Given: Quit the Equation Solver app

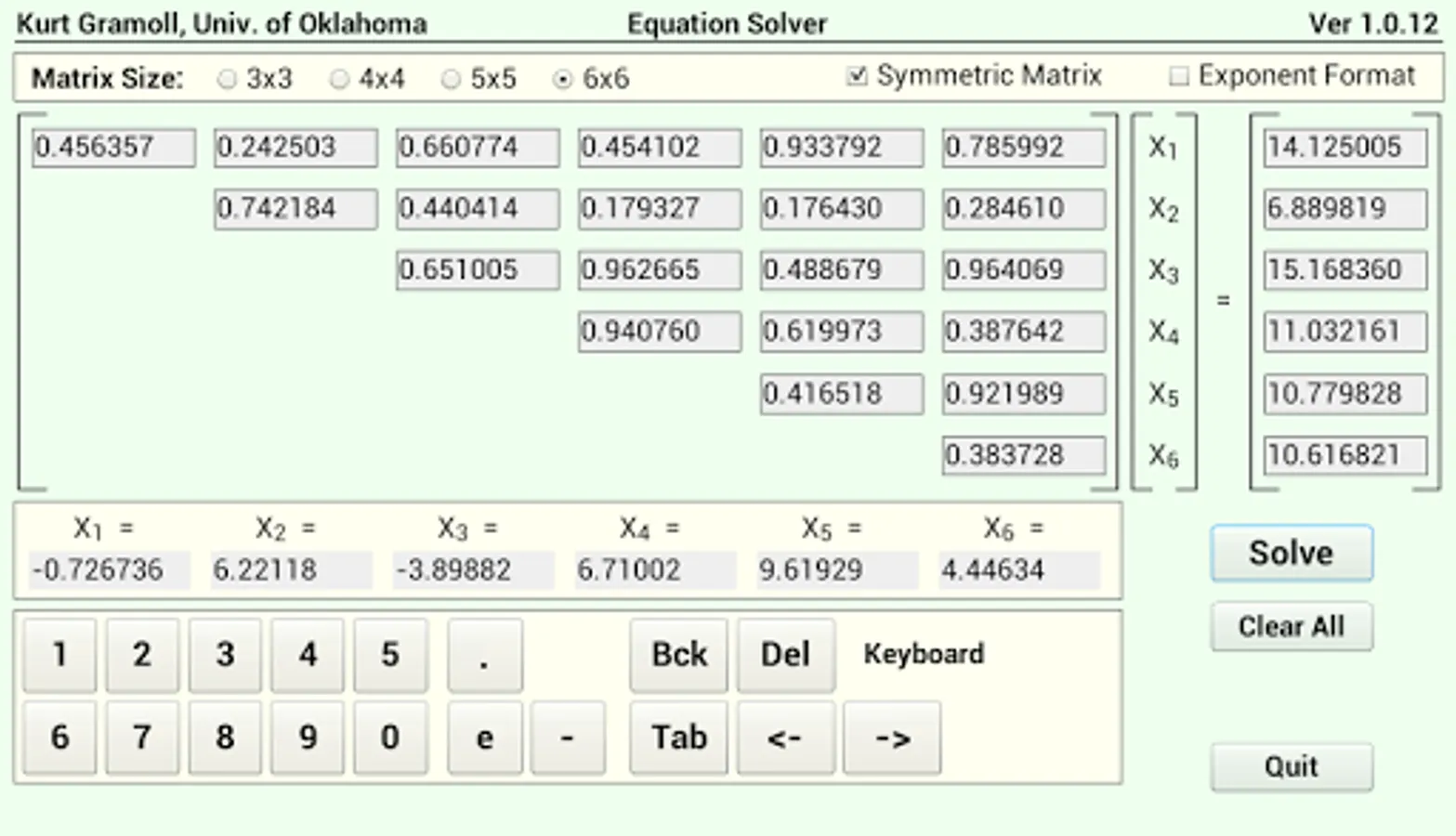Looking at the screenshot, I should point(1292,767).
